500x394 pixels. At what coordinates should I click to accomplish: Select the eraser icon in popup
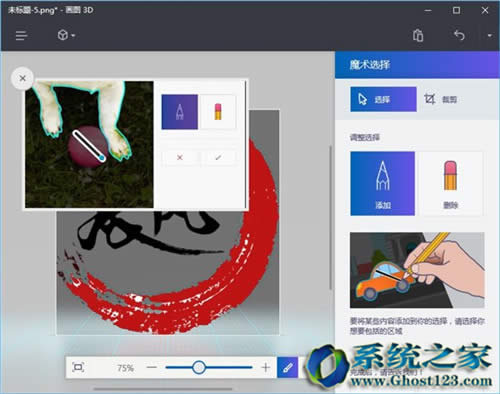(218, 112)
